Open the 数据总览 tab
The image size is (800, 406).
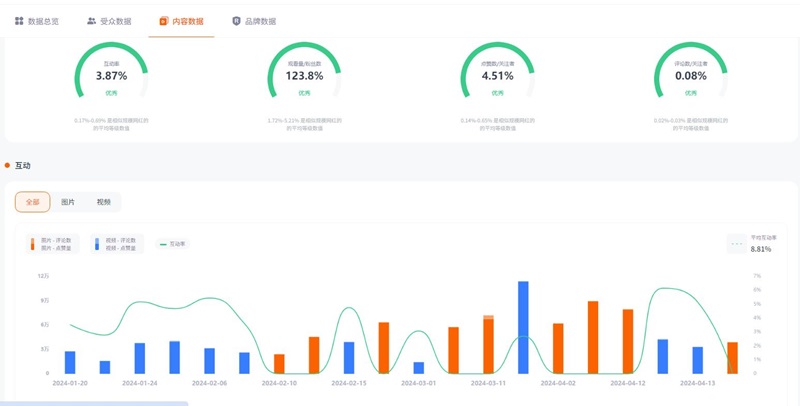click(x=36, y=21)
